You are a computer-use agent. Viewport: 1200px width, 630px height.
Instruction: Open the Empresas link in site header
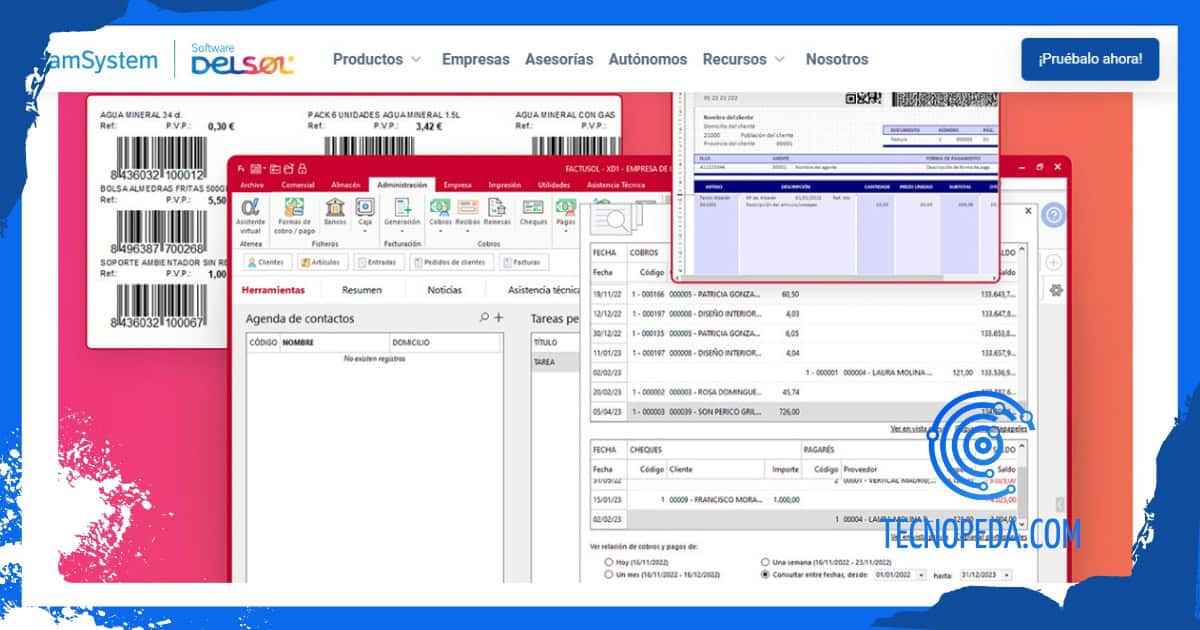(x=476, y=59)
